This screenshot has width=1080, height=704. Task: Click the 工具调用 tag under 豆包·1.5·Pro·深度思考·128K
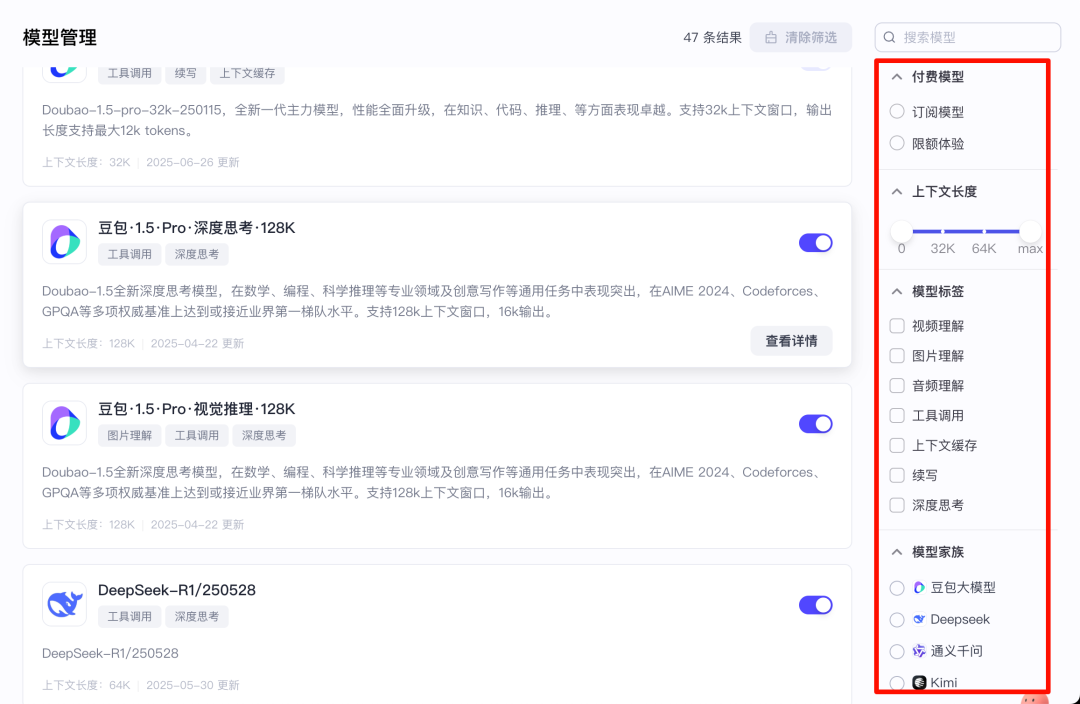129,254
